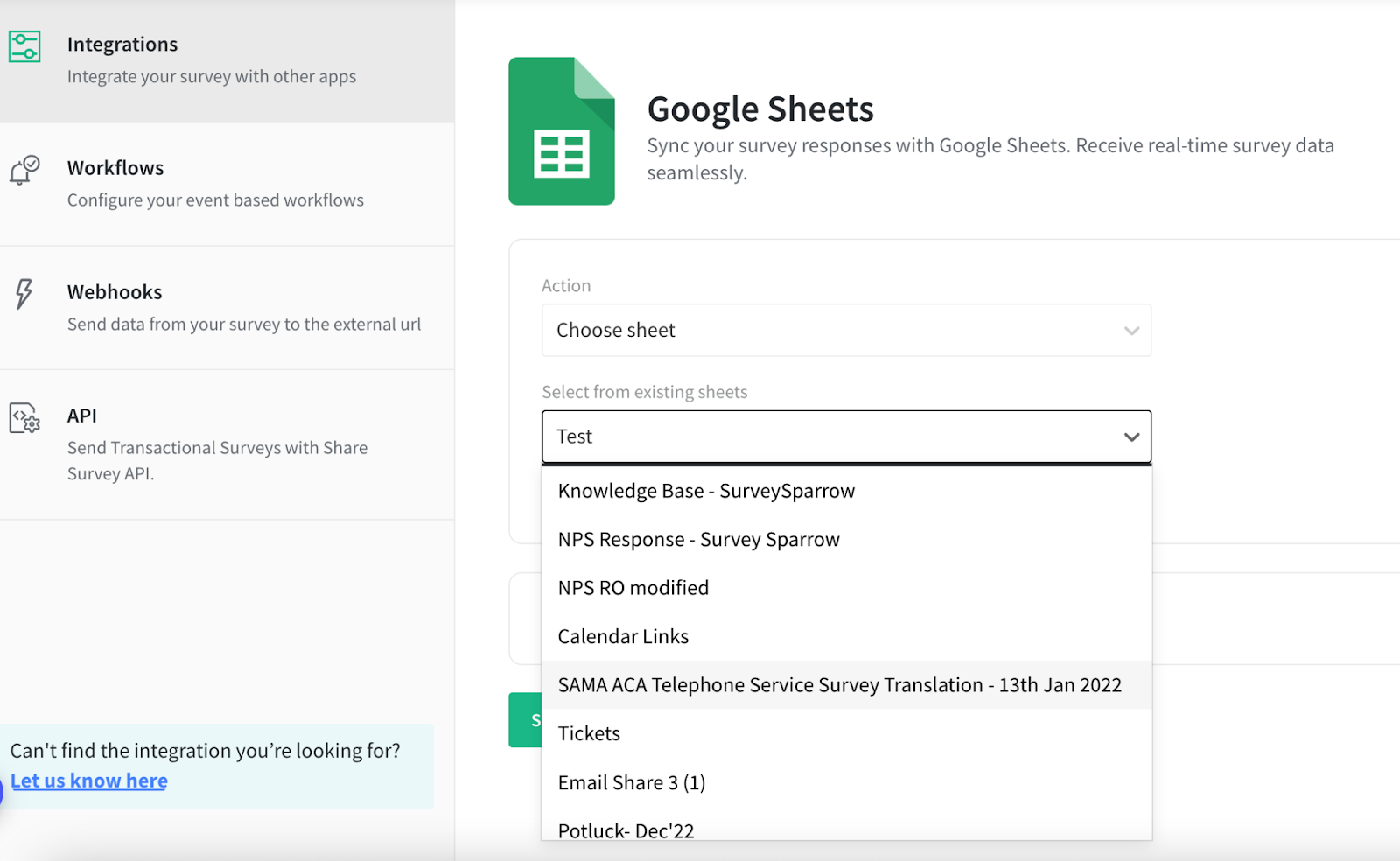Click 'Send Transactional Surveys with Share Survey API' text
This screenshot has height=861, width=1400.
pos(217,460)
